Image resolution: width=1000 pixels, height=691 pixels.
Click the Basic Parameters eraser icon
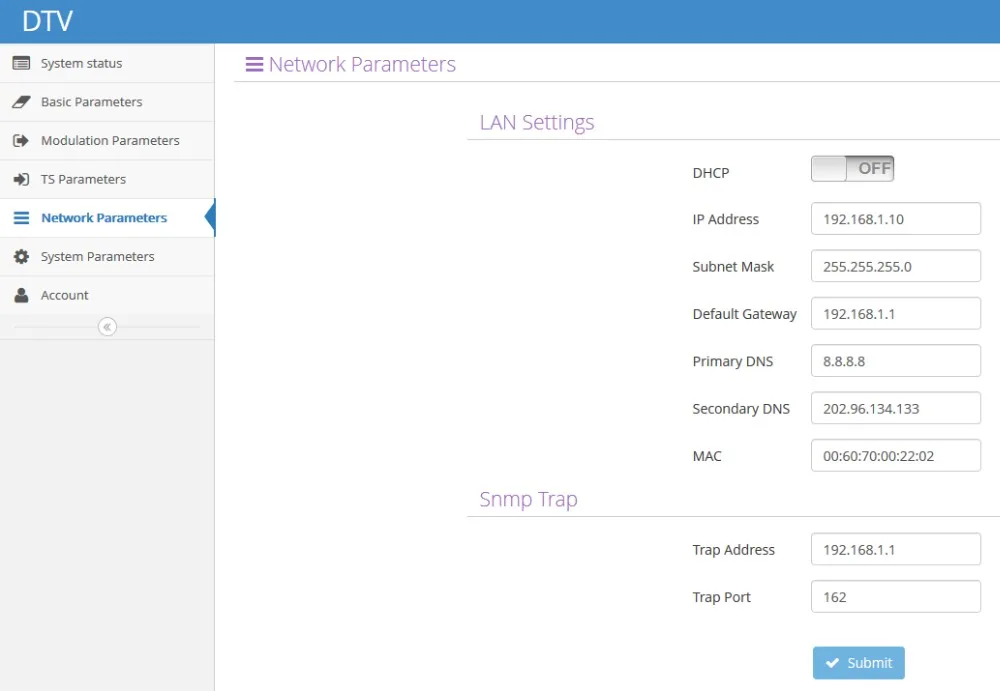coord(21,102)
